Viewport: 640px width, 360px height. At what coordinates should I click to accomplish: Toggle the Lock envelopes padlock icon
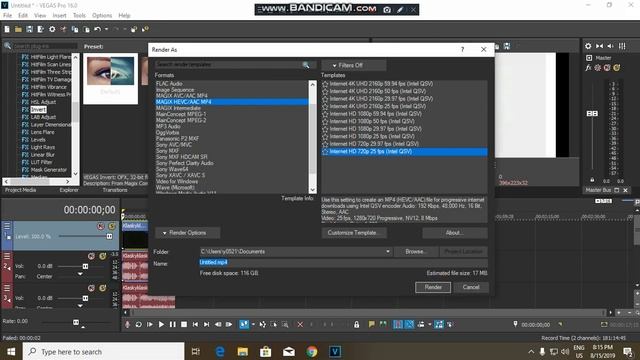[357, 324]
